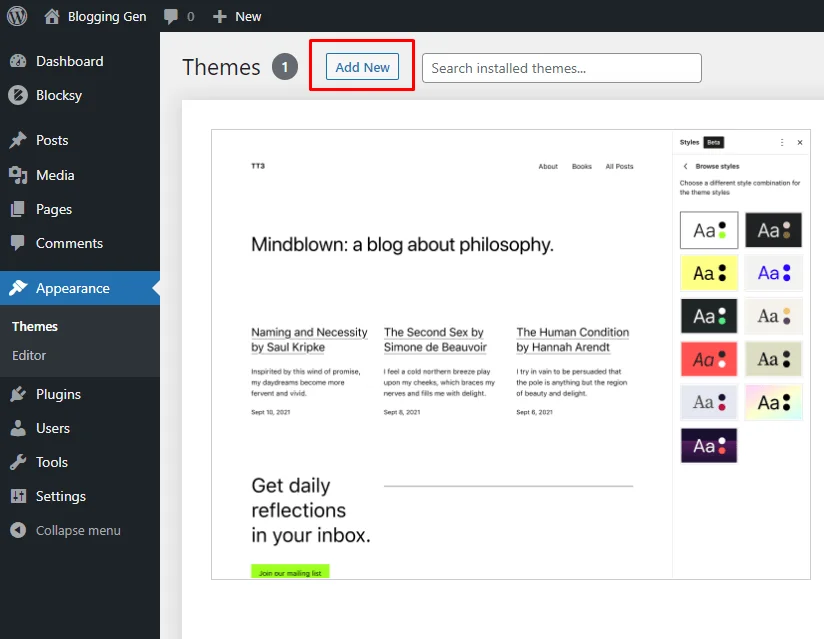Image resolution: width=824 pixels, height=639 pixels.
Task: Select the cream serif style swatch
Action: tap(774, 316)
